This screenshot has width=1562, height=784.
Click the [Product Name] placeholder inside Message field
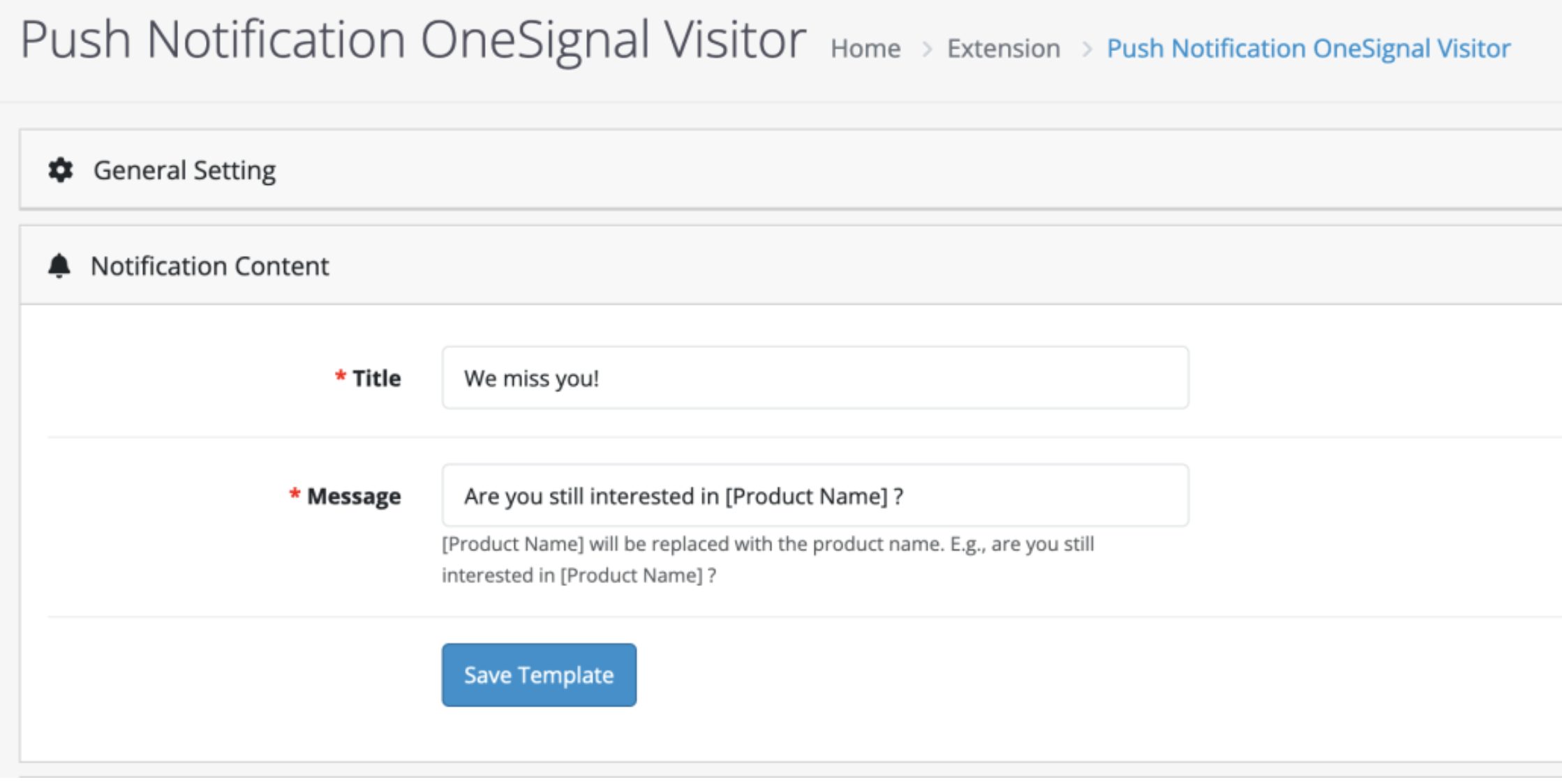point(806,496)
